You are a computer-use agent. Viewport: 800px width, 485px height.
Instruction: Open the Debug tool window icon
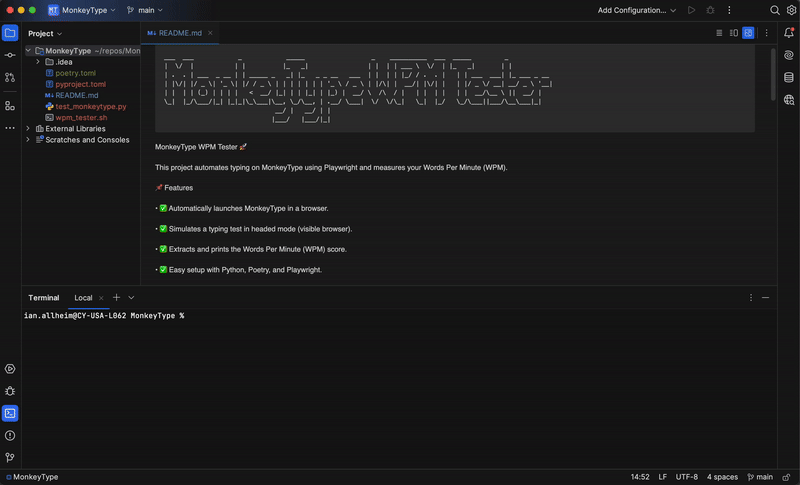(x=10, y=391)
